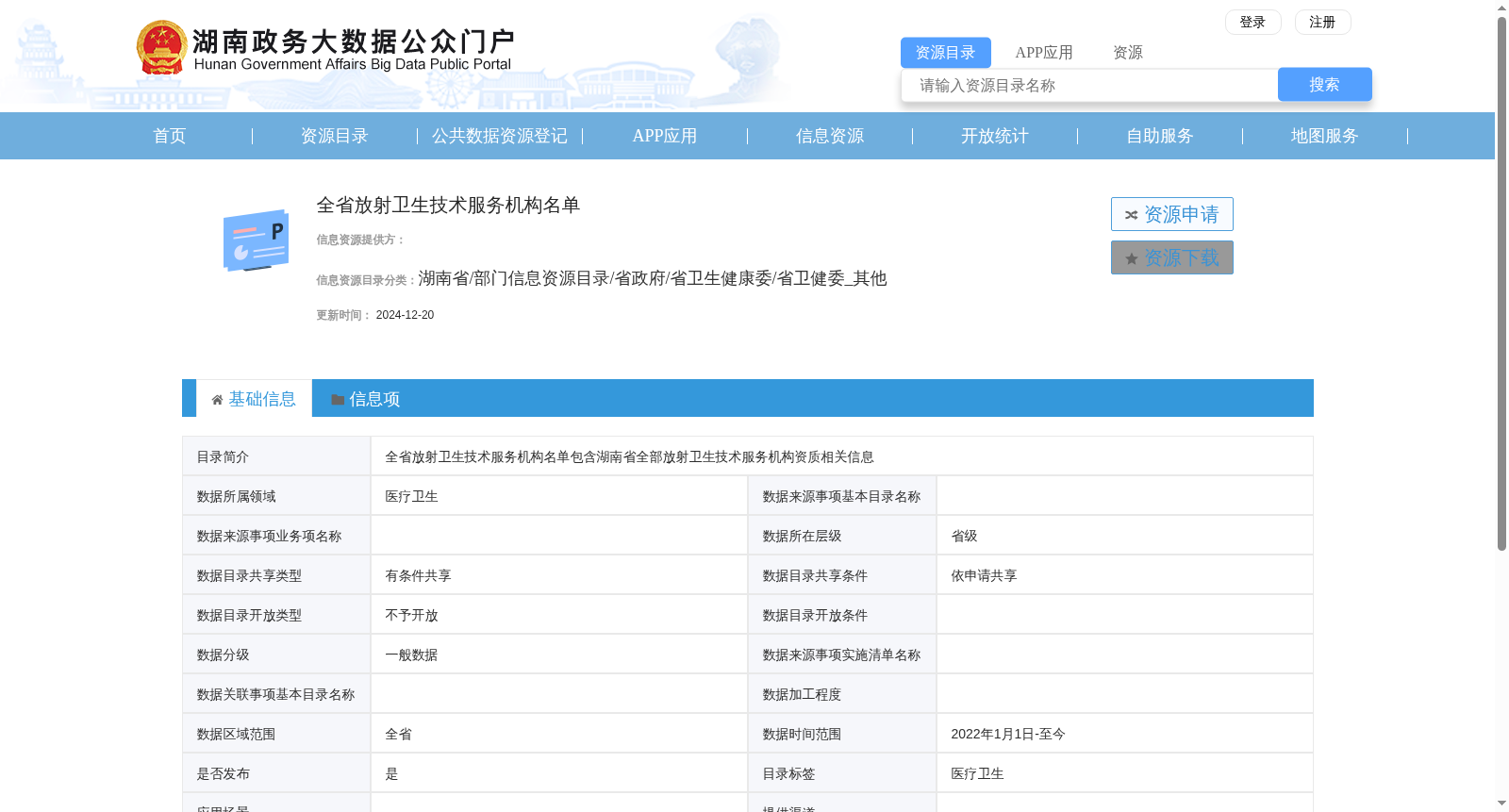Click the 目录简介 description cell text

click(x=629, y=456)
